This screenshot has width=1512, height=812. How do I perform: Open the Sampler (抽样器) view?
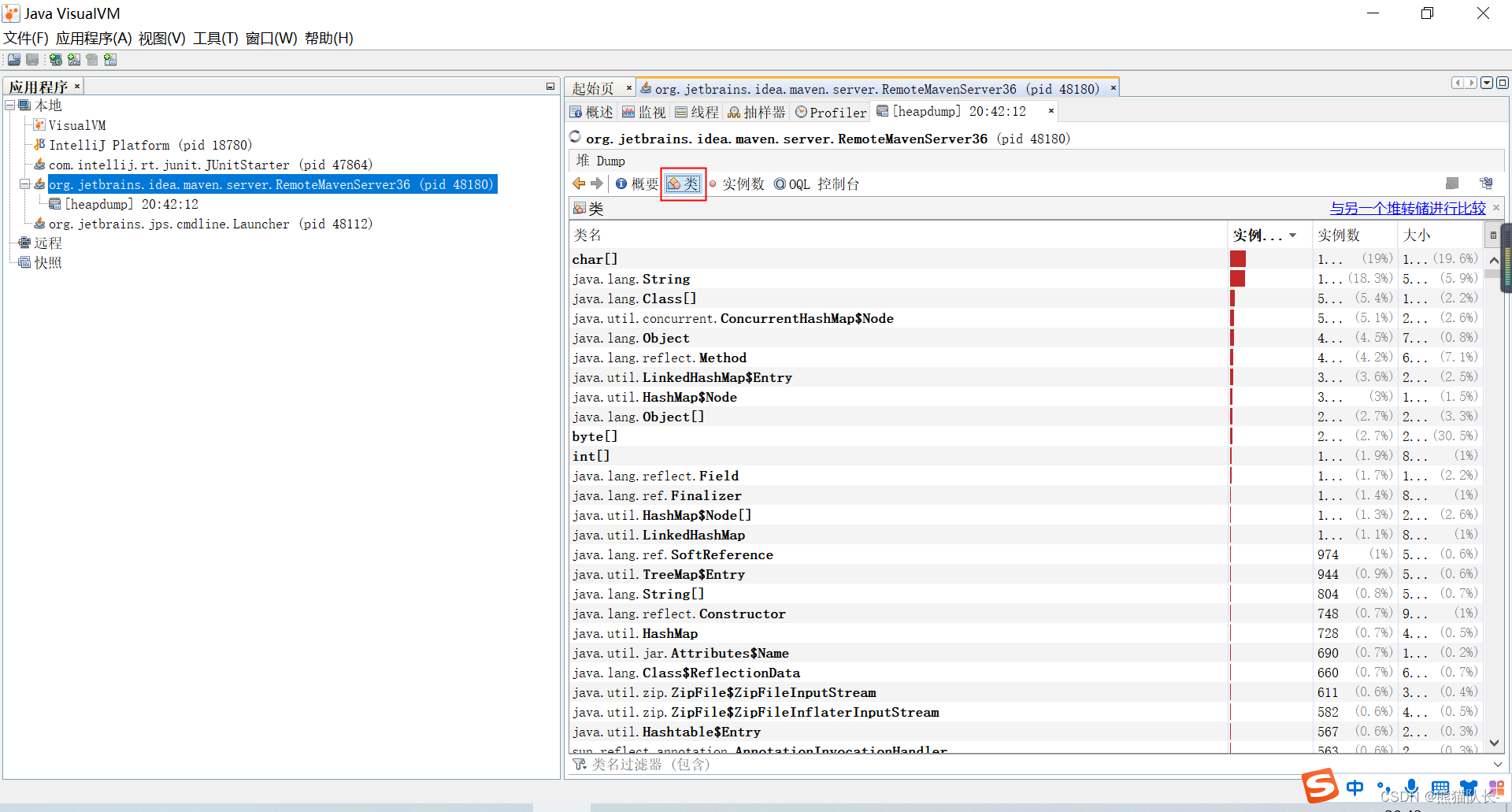coord(756,113)
